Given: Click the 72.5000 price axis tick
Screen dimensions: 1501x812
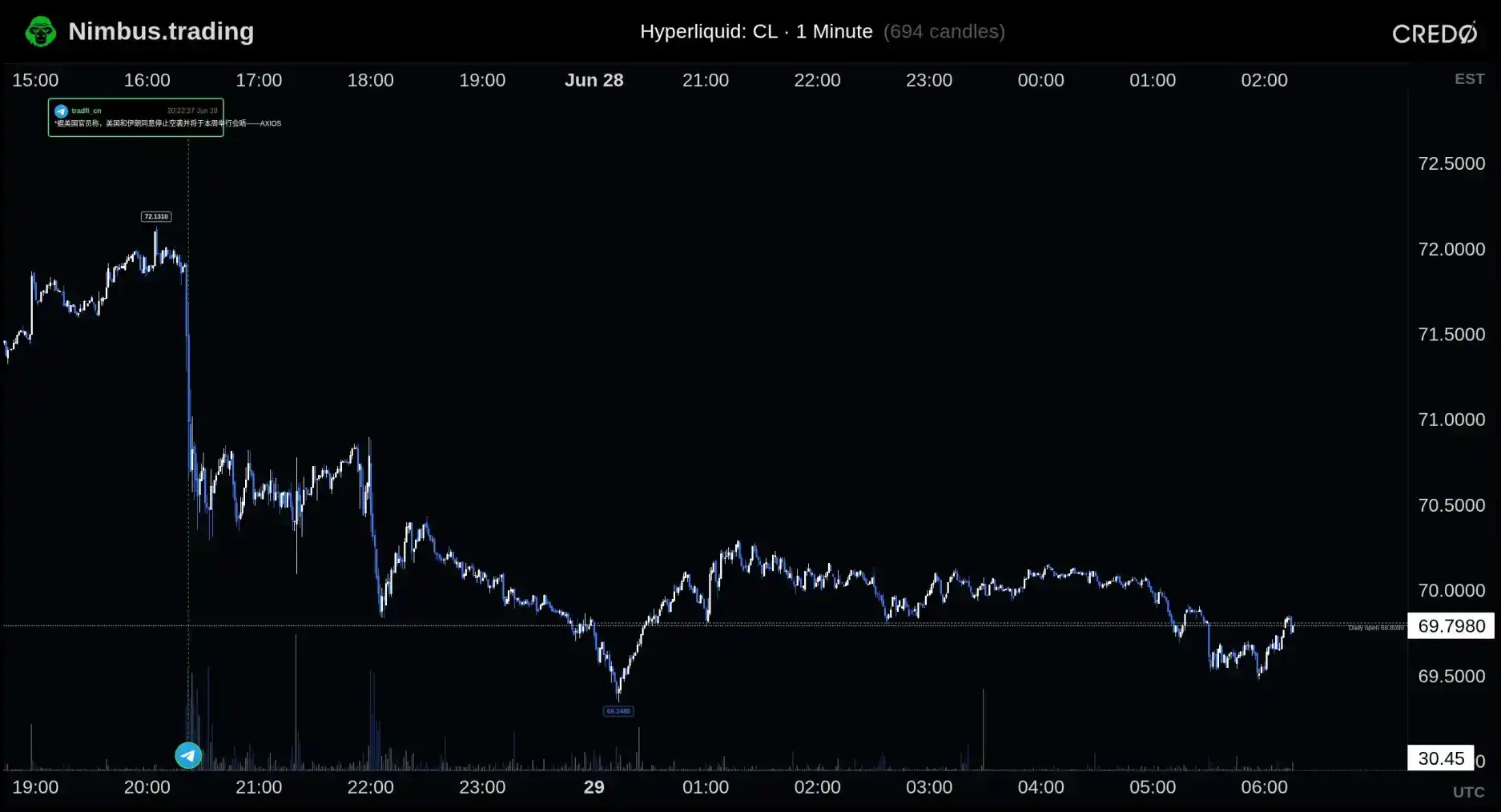Looking at the screenshot, I should click(1451, 163).
